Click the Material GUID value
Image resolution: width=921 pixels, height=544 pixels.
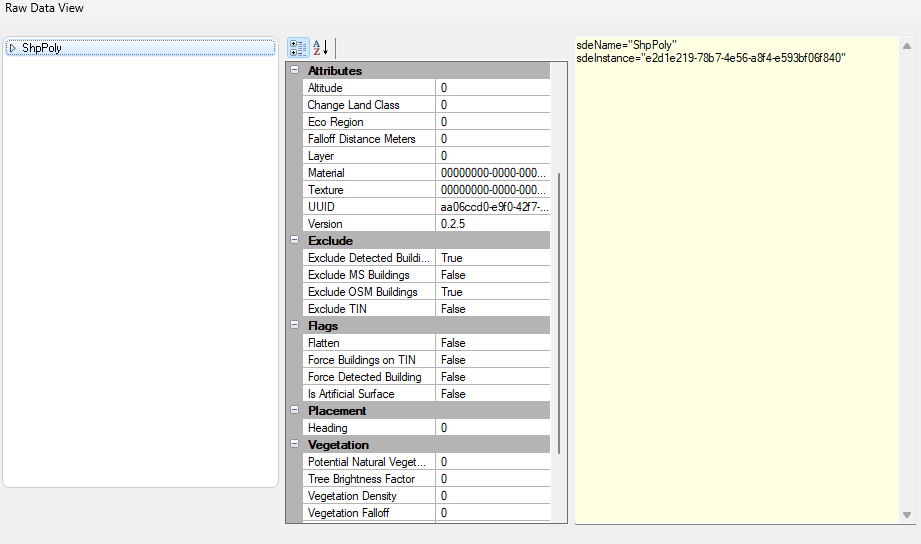tap(493, 173)
